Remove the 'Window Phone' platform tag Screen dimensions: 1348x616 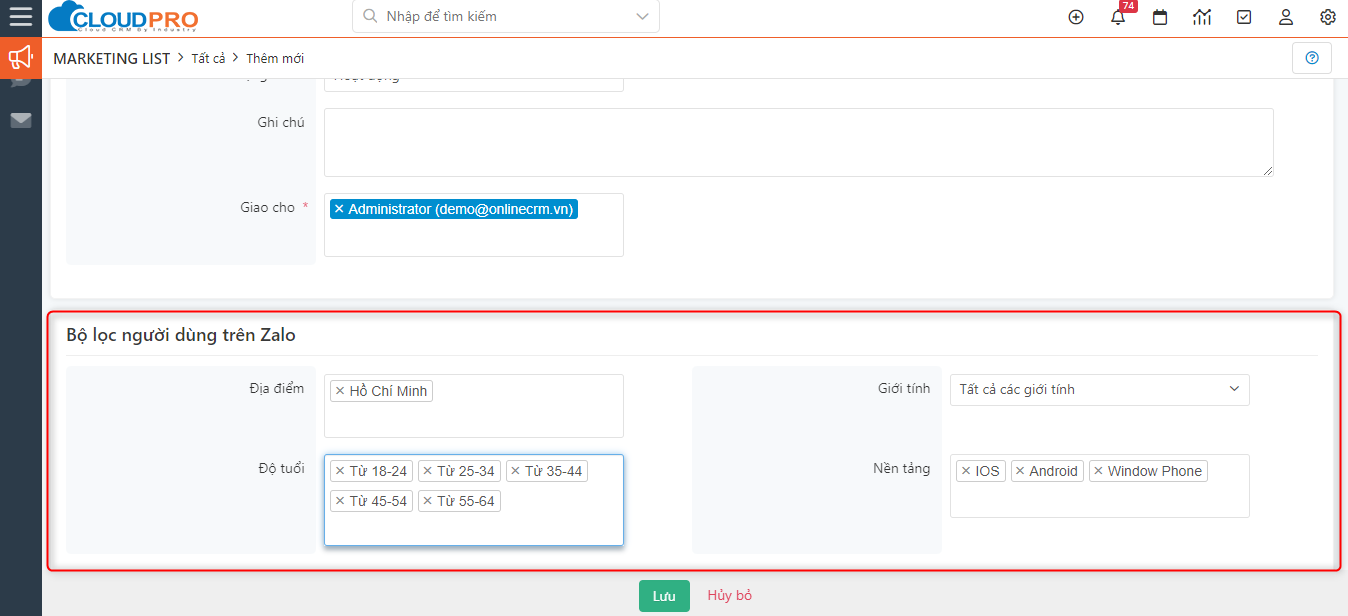[1098, 471]
